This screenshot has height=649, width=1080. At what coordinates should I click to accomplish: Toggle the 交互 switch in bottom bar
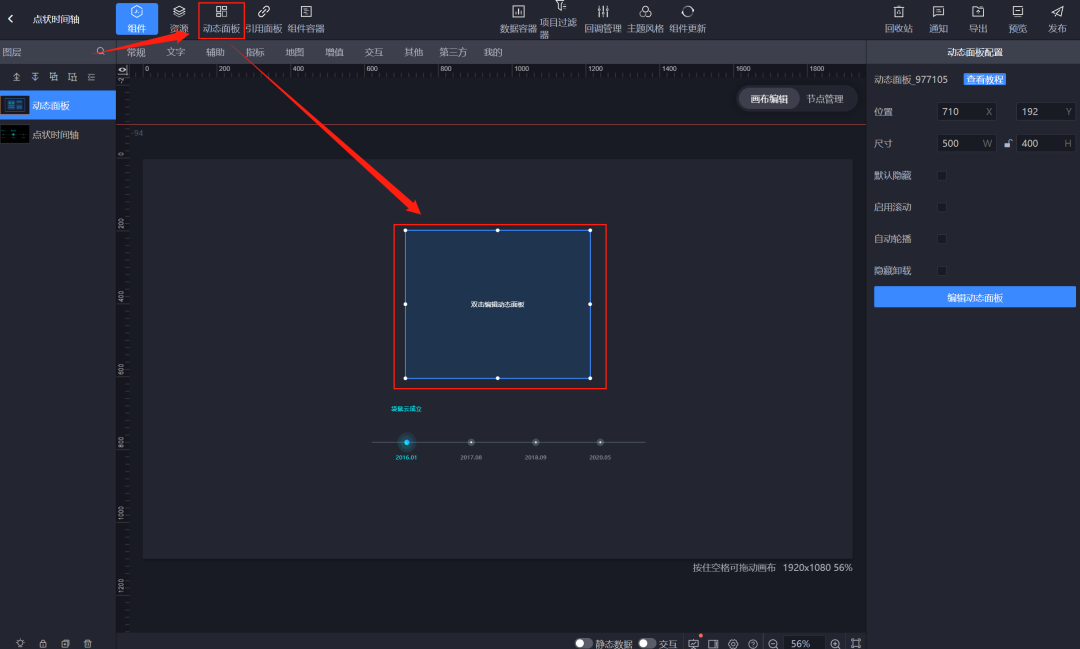pyautogui.click(x=647, y=643)
